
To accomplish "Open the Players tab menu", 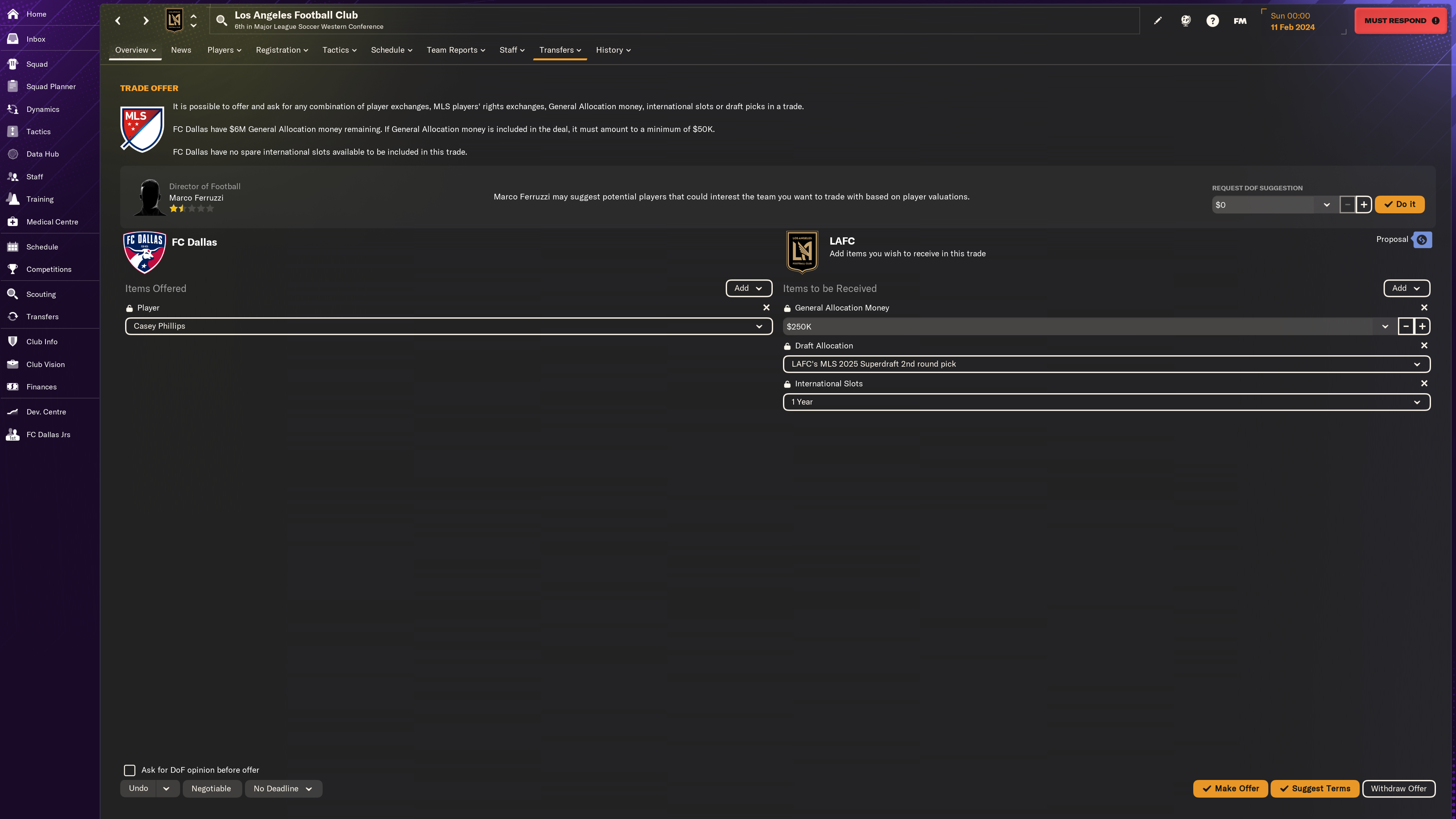I will [224, 50].
